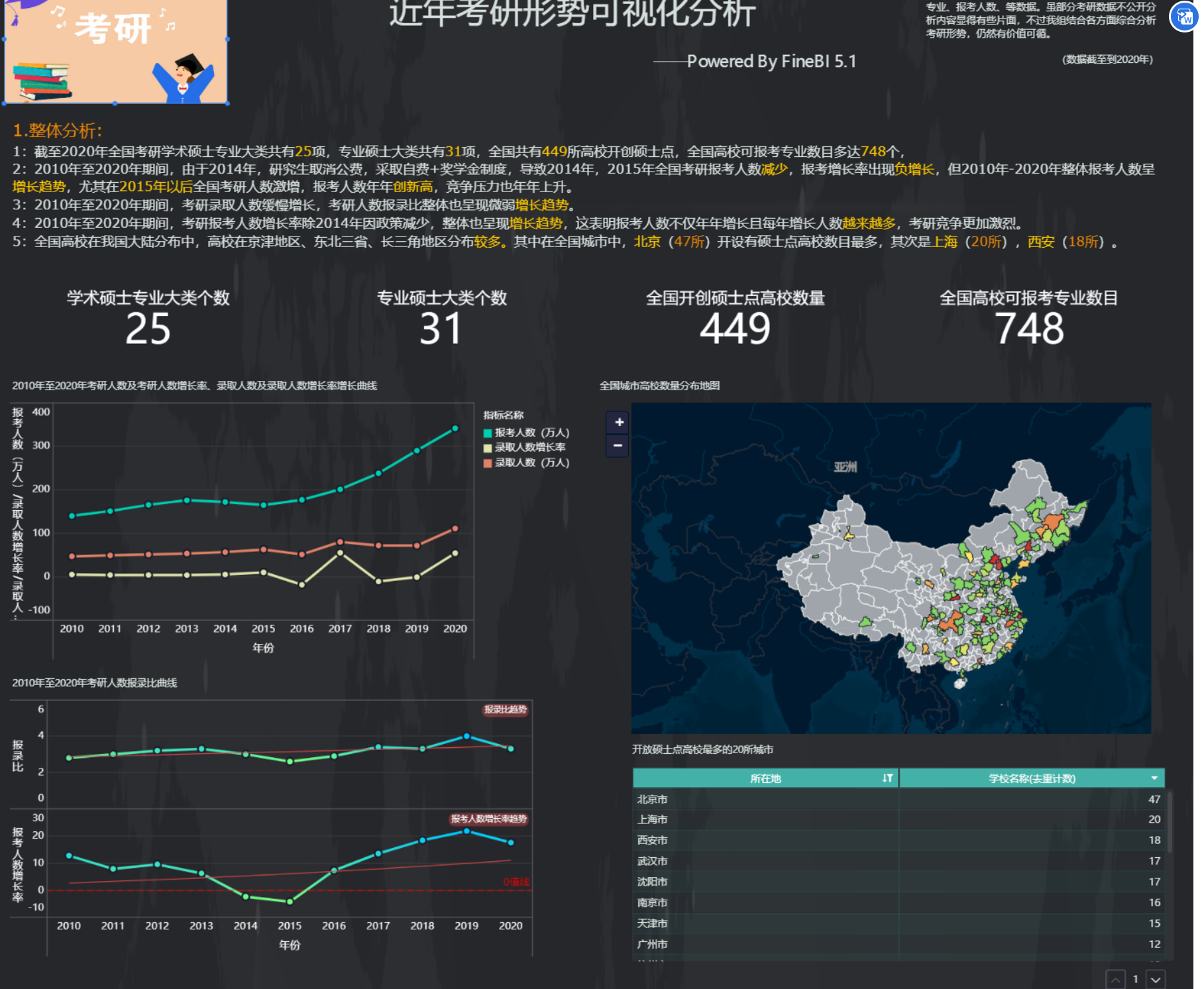Click the 报考人数增长率趋势 trend label
The width and height of the screenshot is (1204, 989).
(x=488, y=819)
